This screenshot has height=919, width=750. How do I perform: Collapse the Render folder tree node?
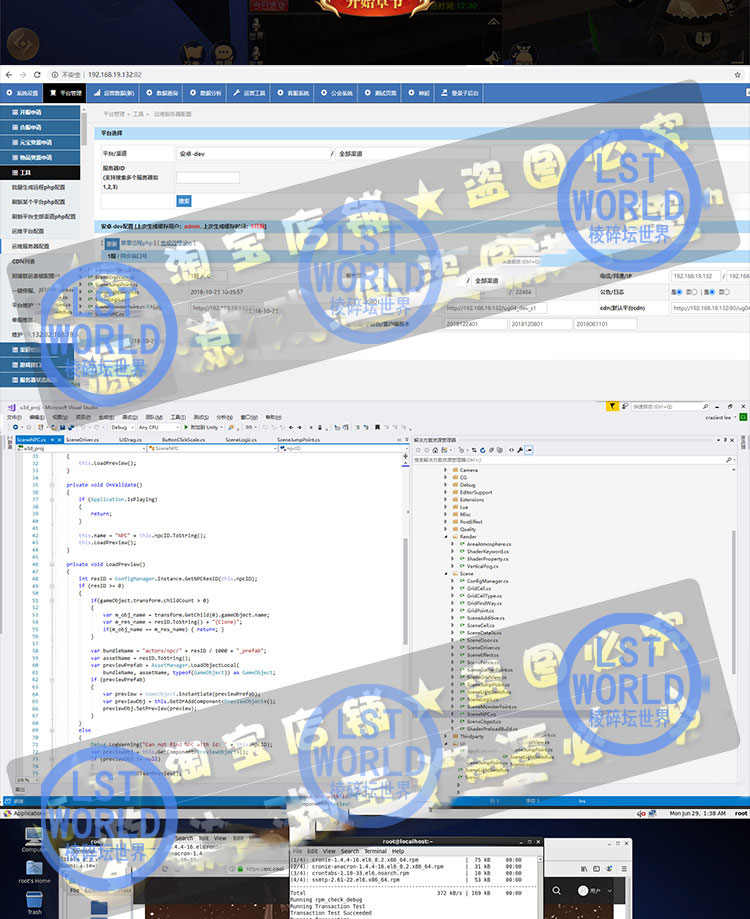click(445, 536)
